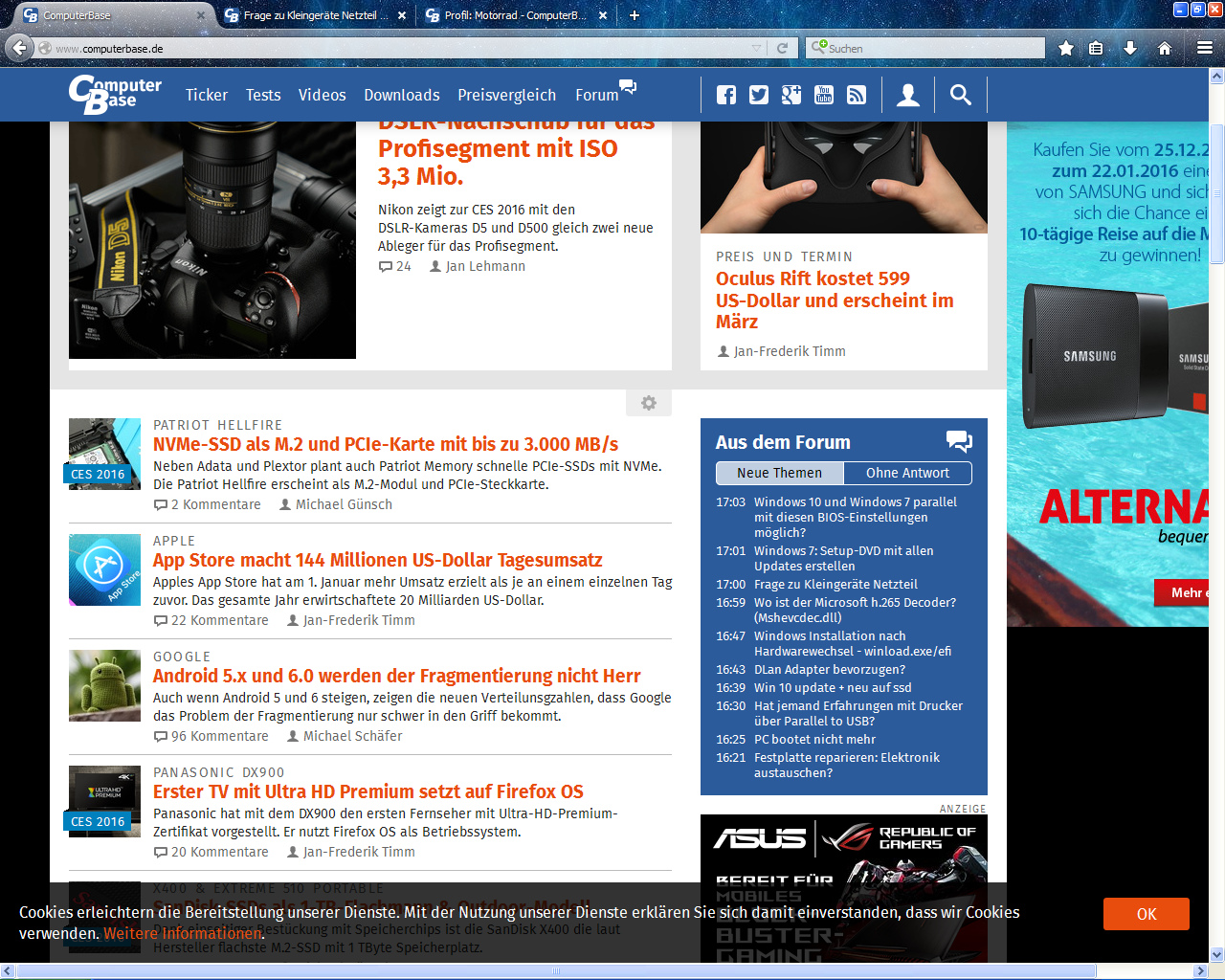This screenshot has height=980, width=1225.
Task: Open Oculus Rift kostet 599 article
Action: [x=835, y=300]
